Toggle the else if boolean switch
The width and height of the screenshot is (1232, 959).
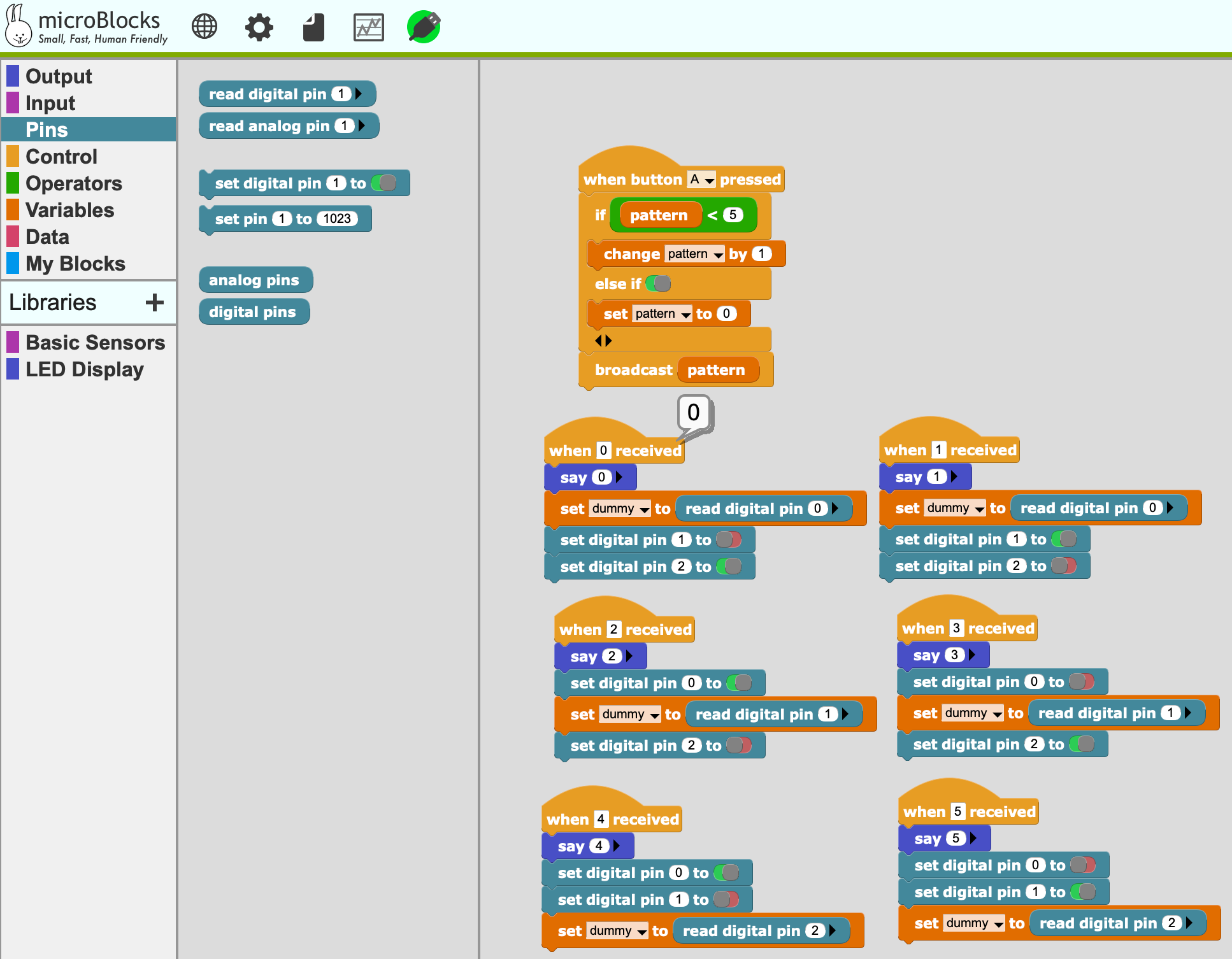[x=658, y=283]
